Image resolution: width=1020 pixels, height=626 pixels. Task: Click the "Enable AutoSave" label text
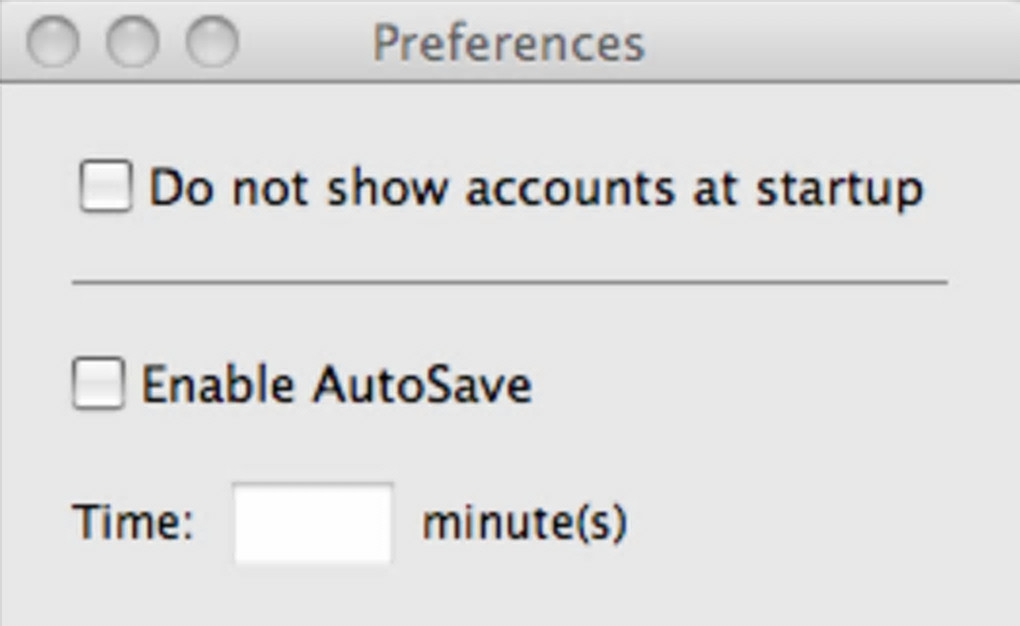tap(336, 385)
